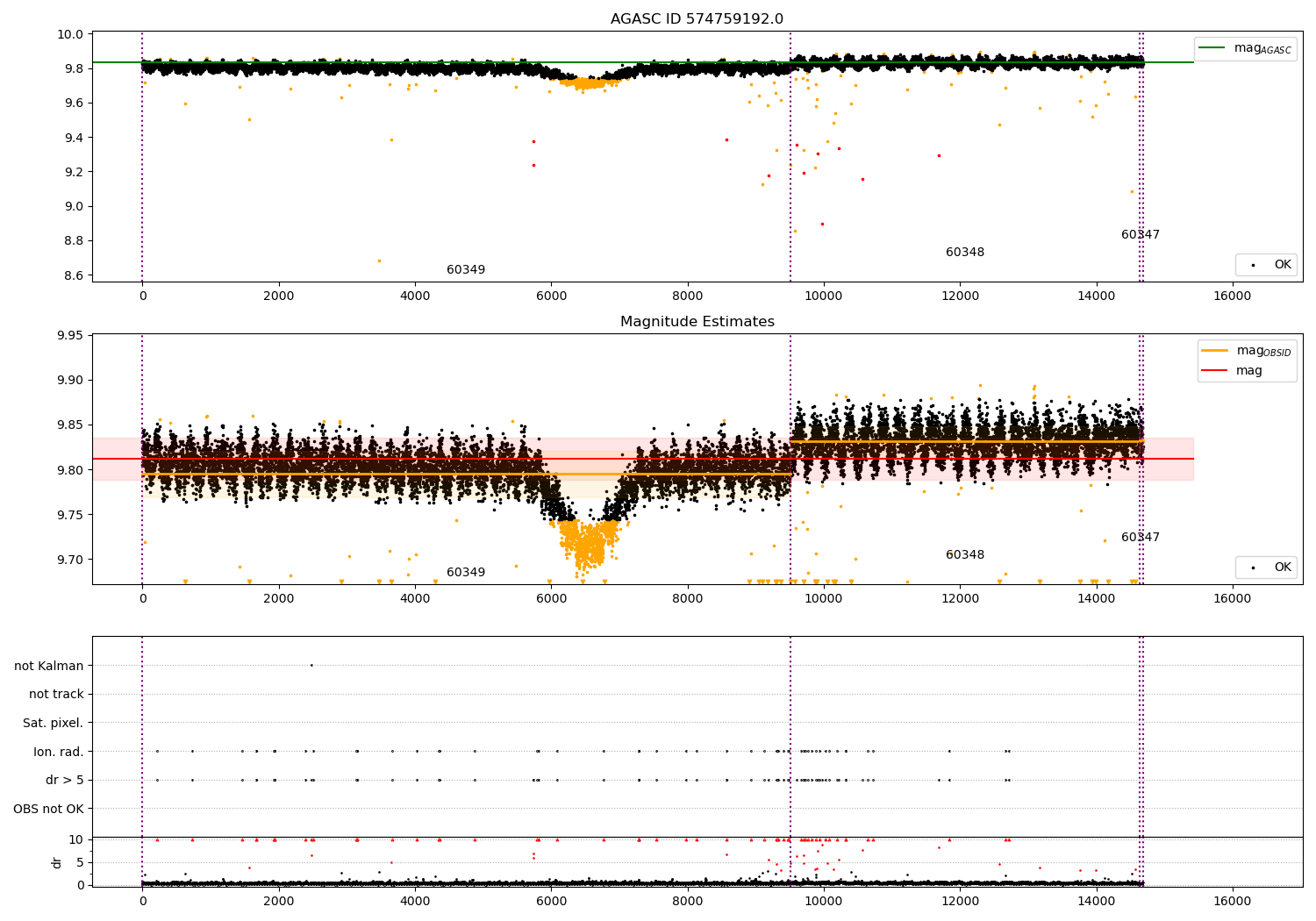Click the 'AGASC ID 574759192.0' plot title
The width and height of the screenshot is (1316, 921).
(697, 19)
